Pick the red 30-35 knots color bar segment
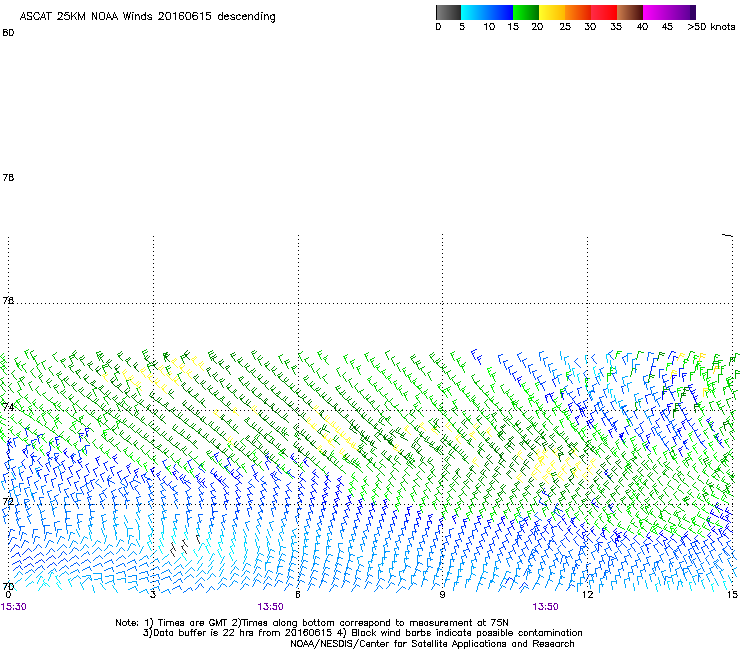This screenshot has height=650, width=740. 604,12
